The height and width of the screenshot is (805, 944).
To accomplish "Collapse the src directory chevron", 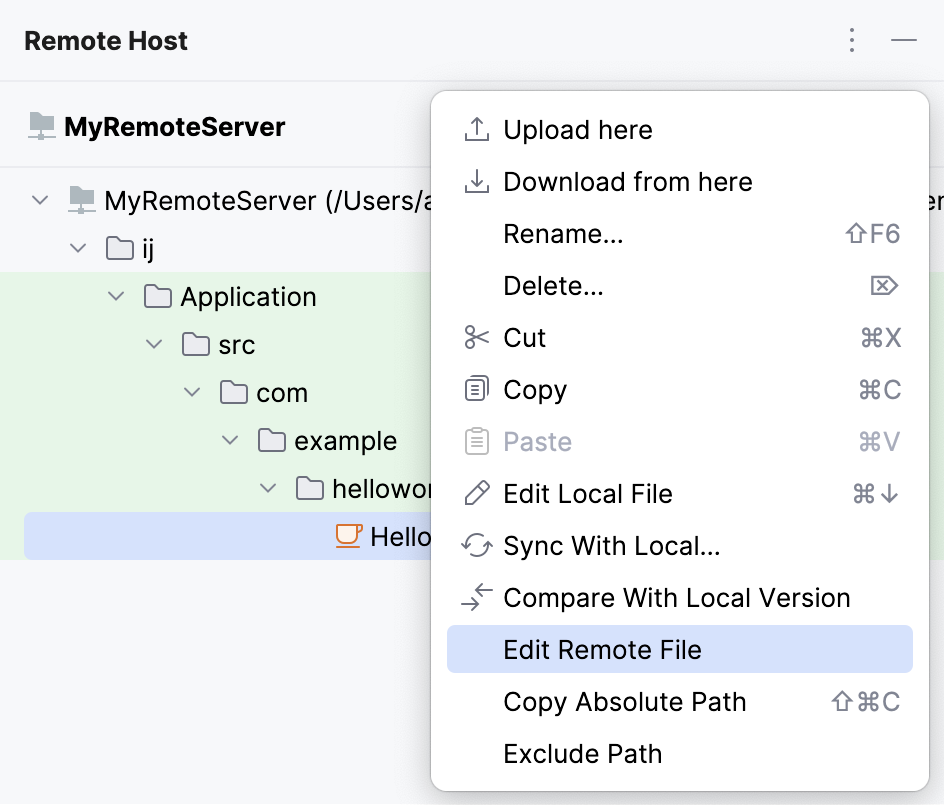I will point(154,344).
